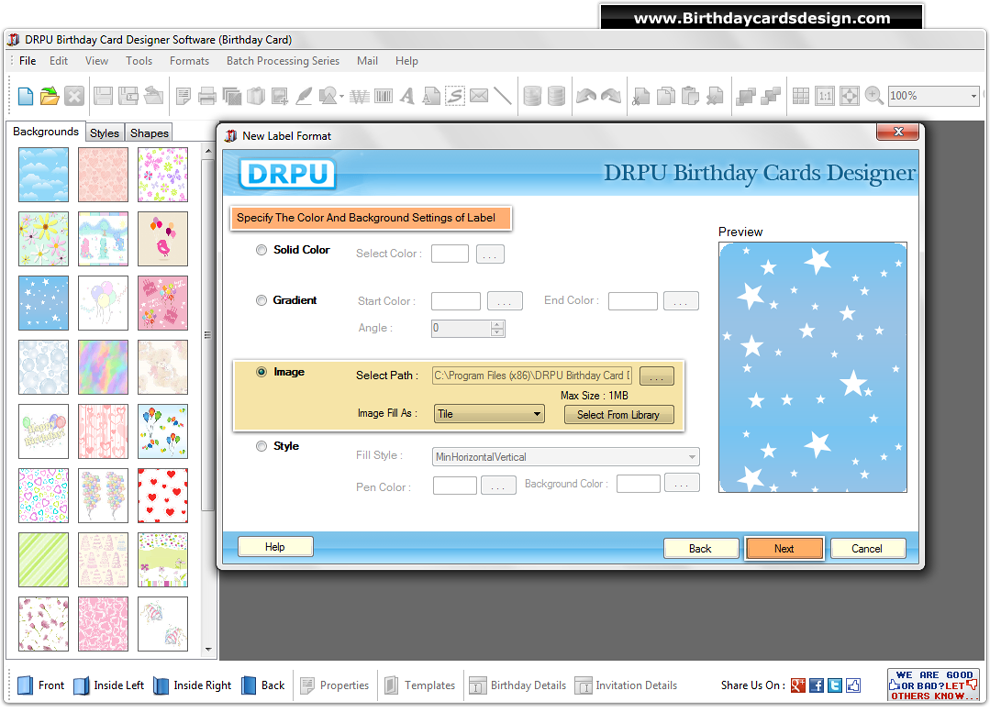The height and width of the screenshot is (707, 990).
Task: Select the Solid Color radio button
Action: (x=261, y=250)
